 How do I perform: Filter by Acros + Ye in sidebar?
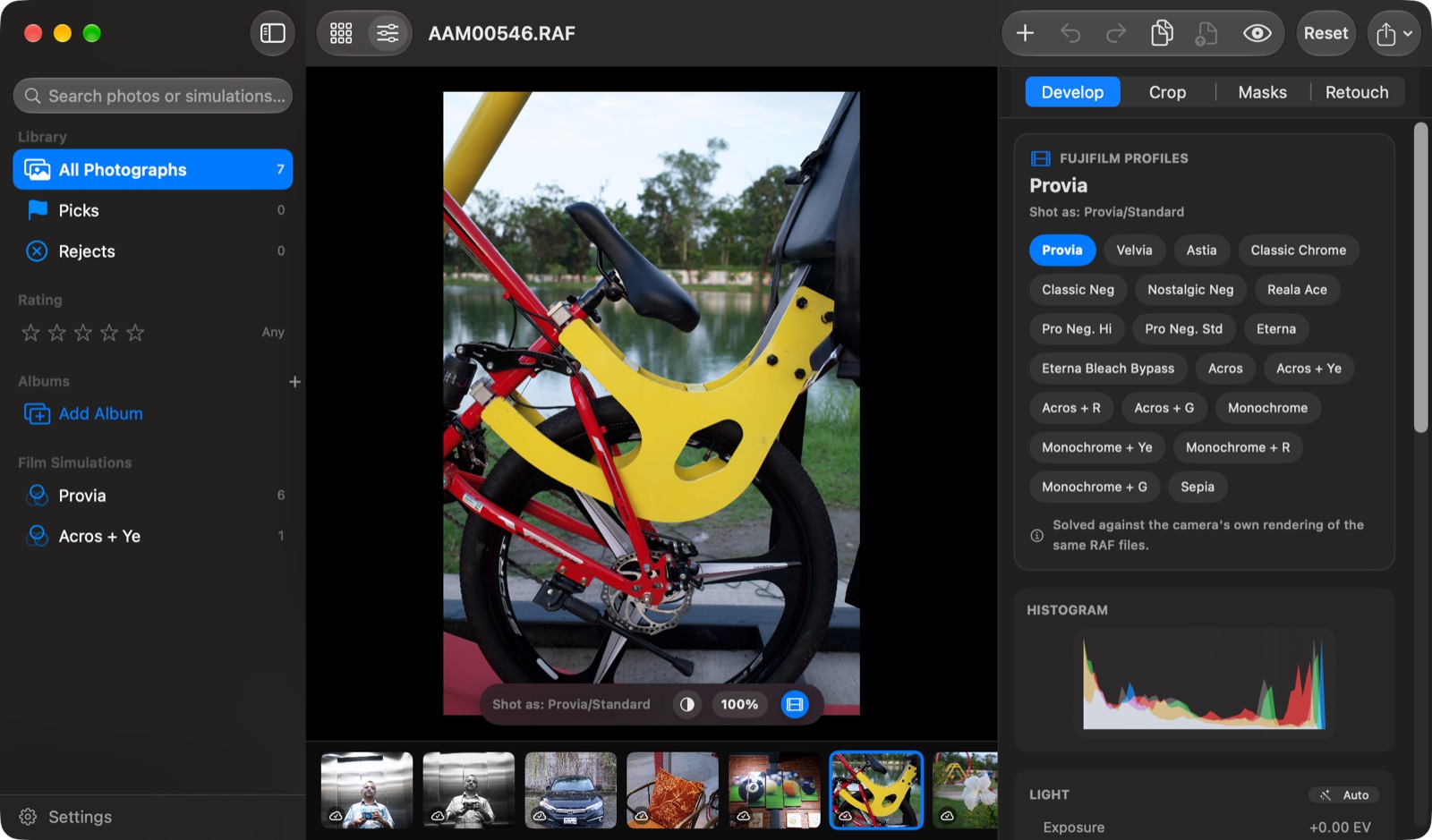[153, 536]
